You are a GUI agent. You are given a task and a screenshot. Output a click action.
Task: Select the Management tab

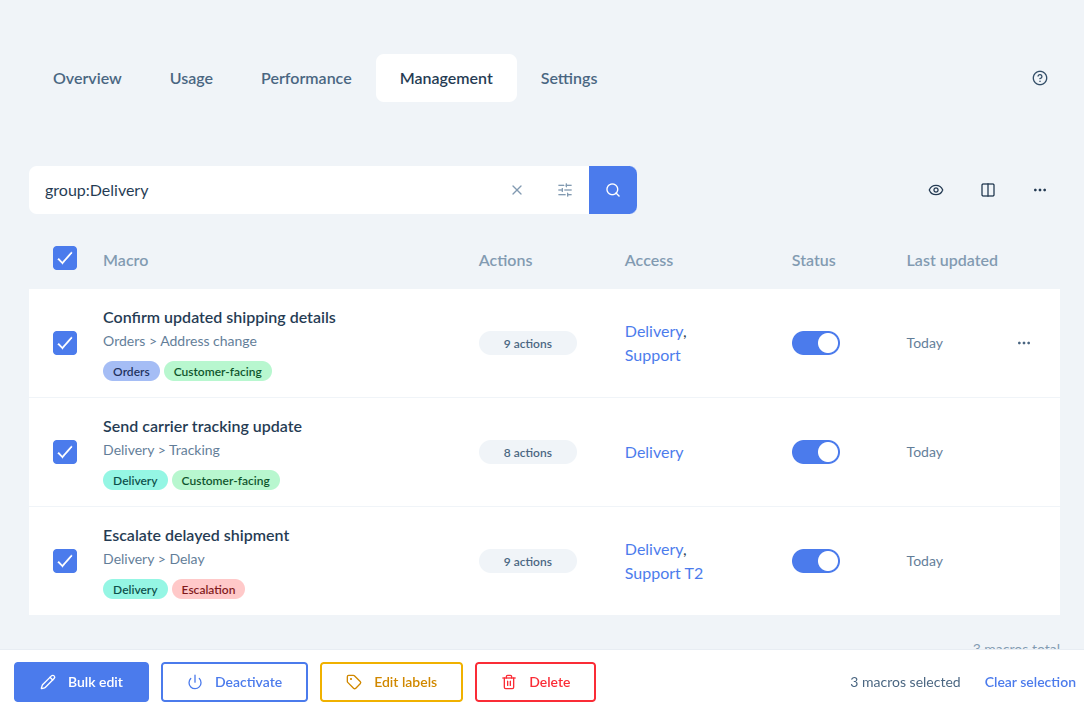click(447, 79)
